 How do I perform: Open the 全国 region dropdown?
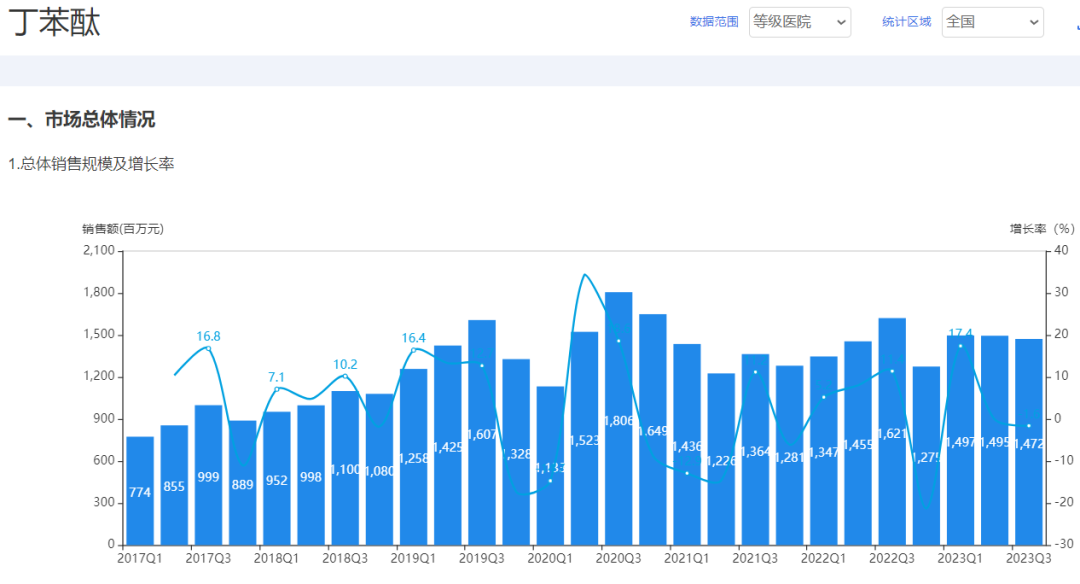point(993,22)
